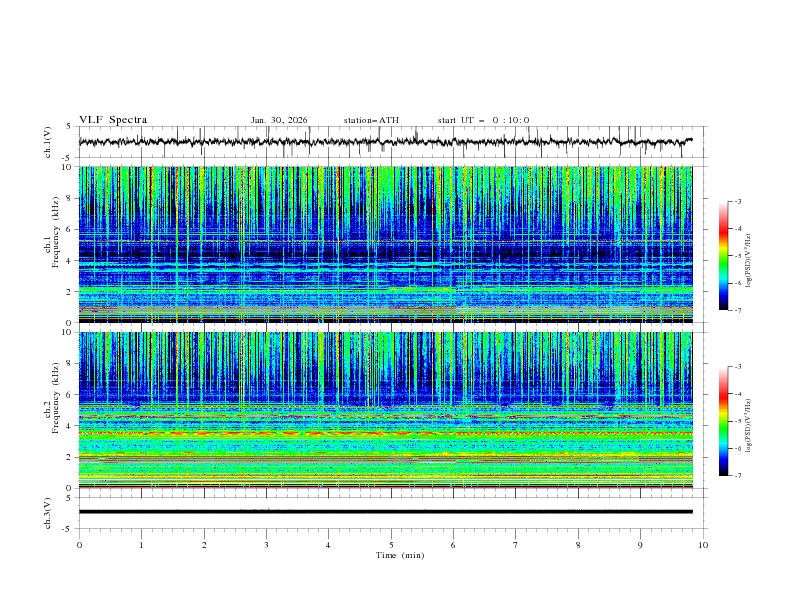The image size is (792, 612).
Task: Select ch.2 colorbar "log(PSD)(V²/Hz)" label
Action: click(749, 426)
